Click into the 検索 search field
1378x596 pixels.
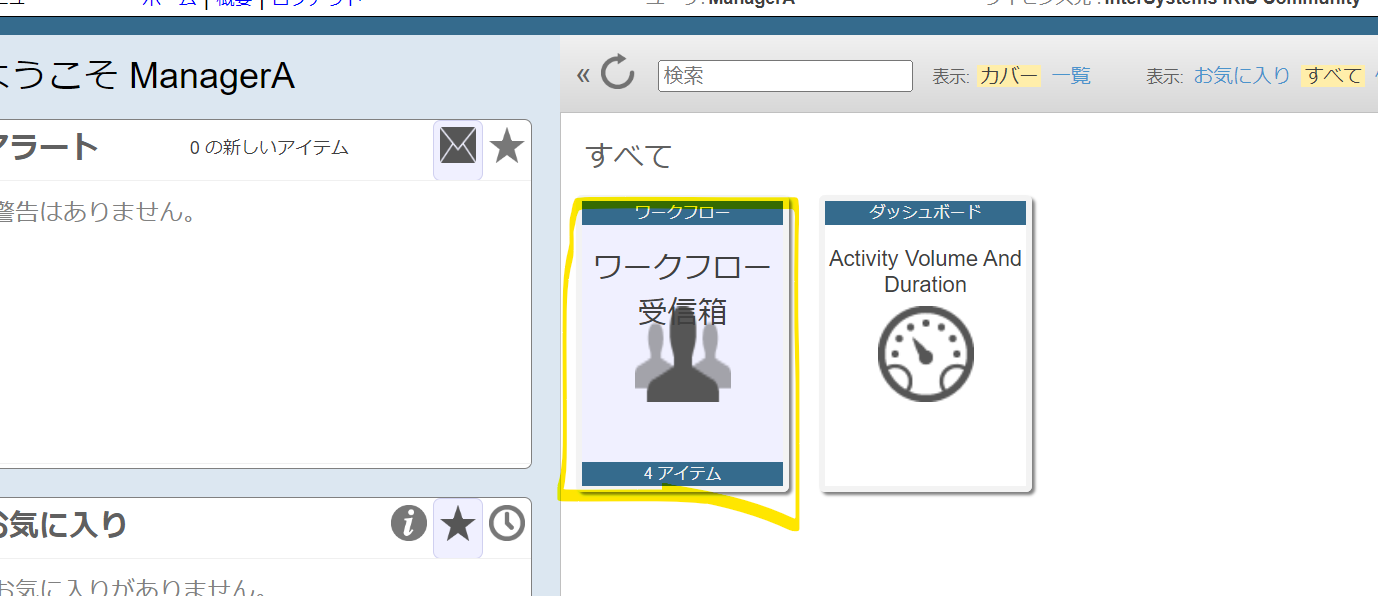point(785,76)
